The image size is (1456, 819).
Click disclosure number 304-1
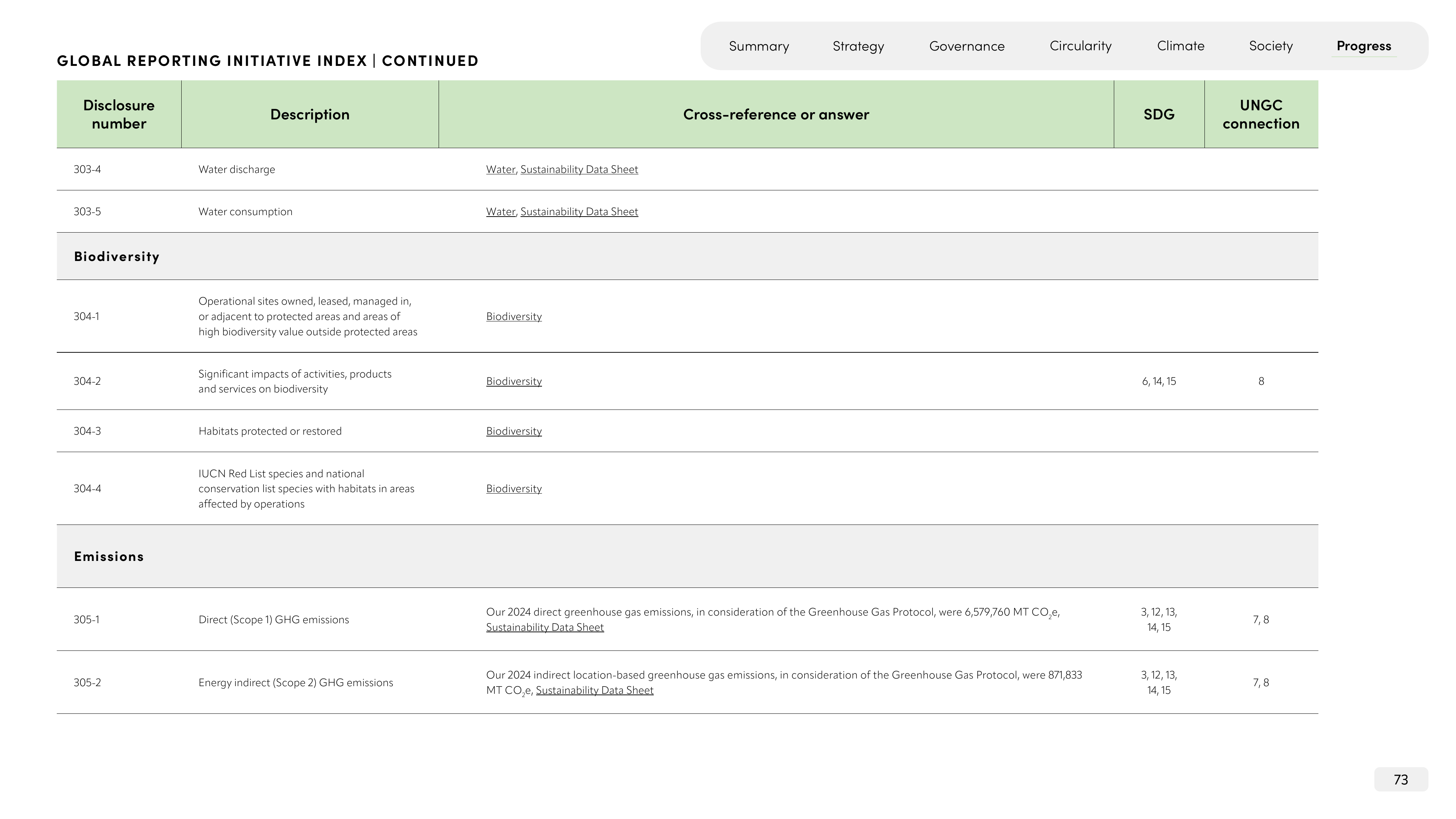[87, 317]
